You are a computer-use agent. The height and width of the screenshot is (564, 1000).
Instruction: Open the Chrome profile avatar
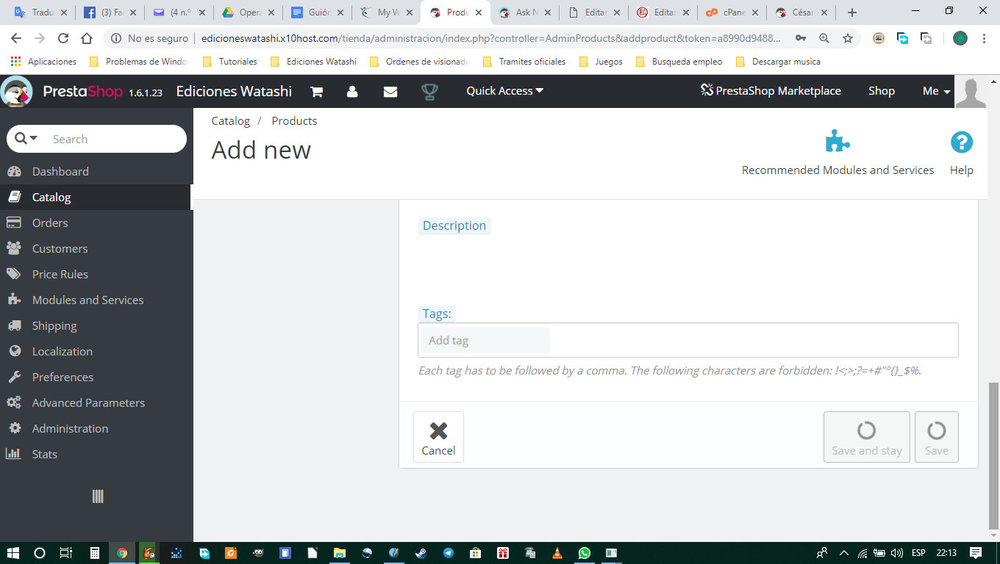pyautogui.click(x=960, y=38)
